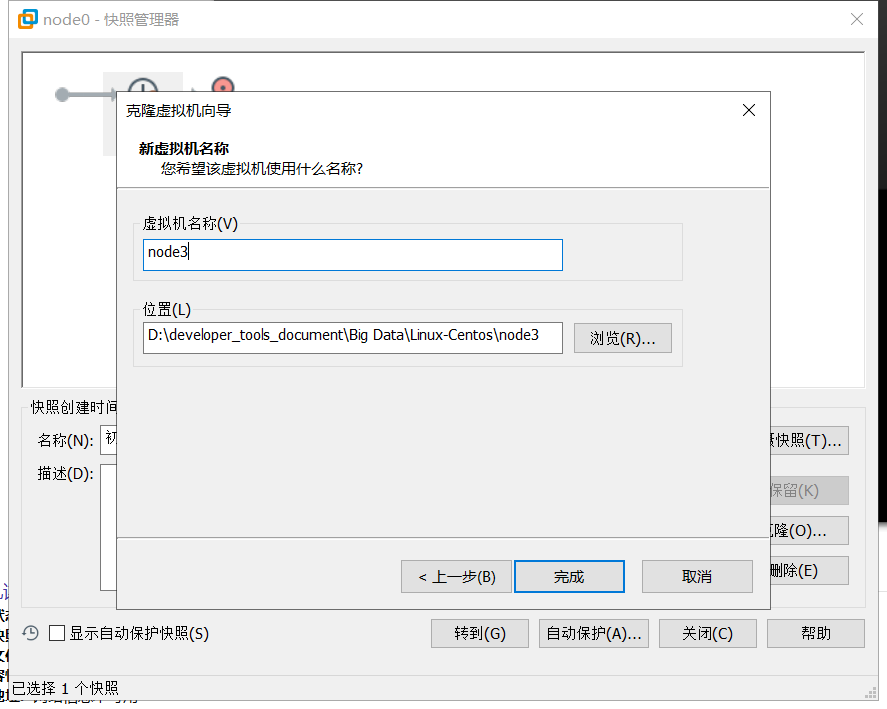Open help using the 帮助 button
The height and width of the screenshot is (709, 887).
click(x=815, y=633)
